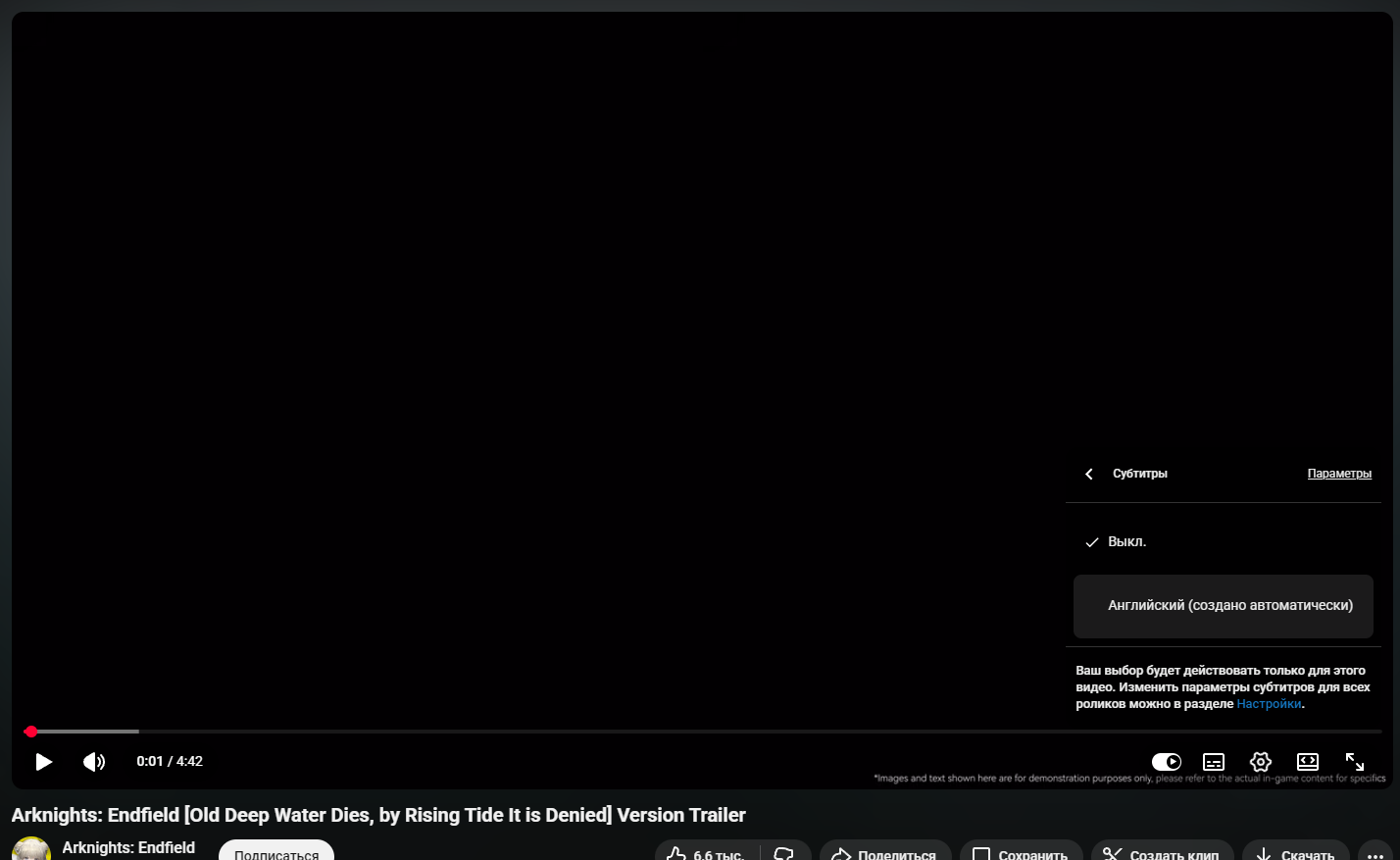This screenshot has height=860, width=1400.
Task: Open the more actions three-dot menu
Action: [1375, 851]
